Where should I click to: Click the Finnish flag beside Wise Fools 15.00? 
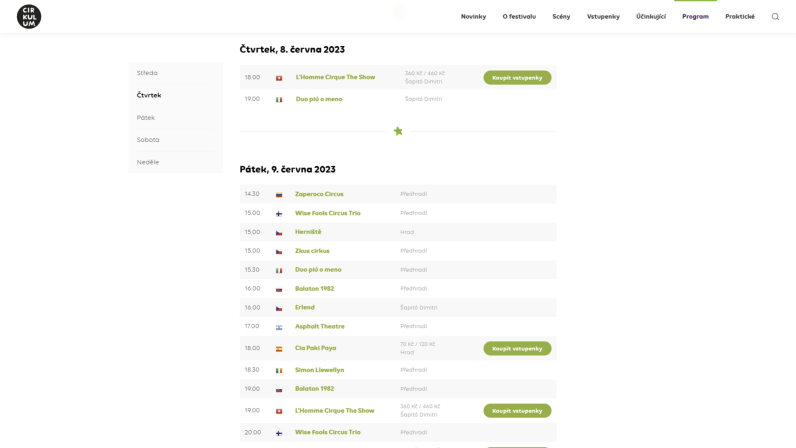pos(279,214)
